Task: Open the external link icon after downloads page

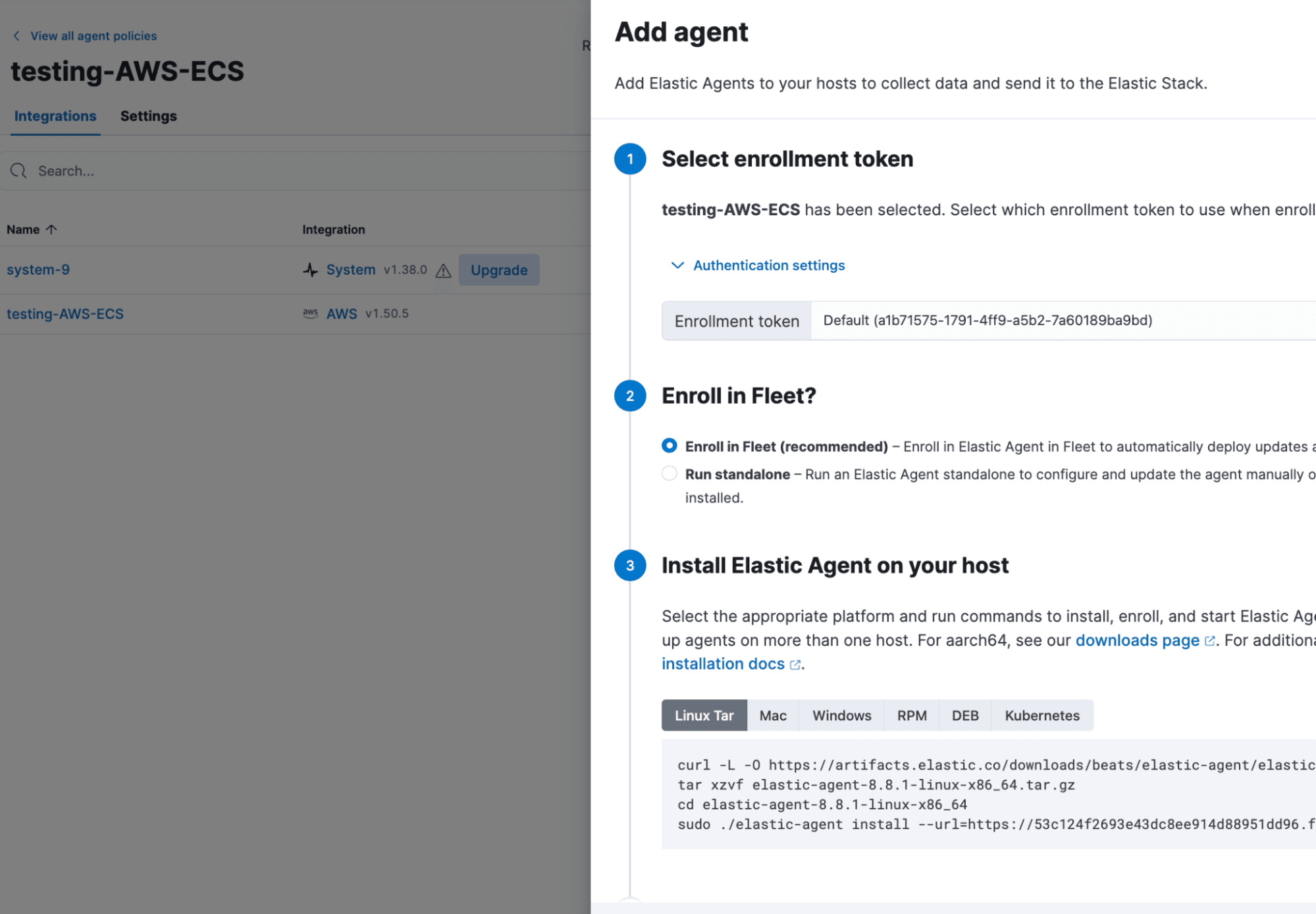Action: coord(1210,640)
